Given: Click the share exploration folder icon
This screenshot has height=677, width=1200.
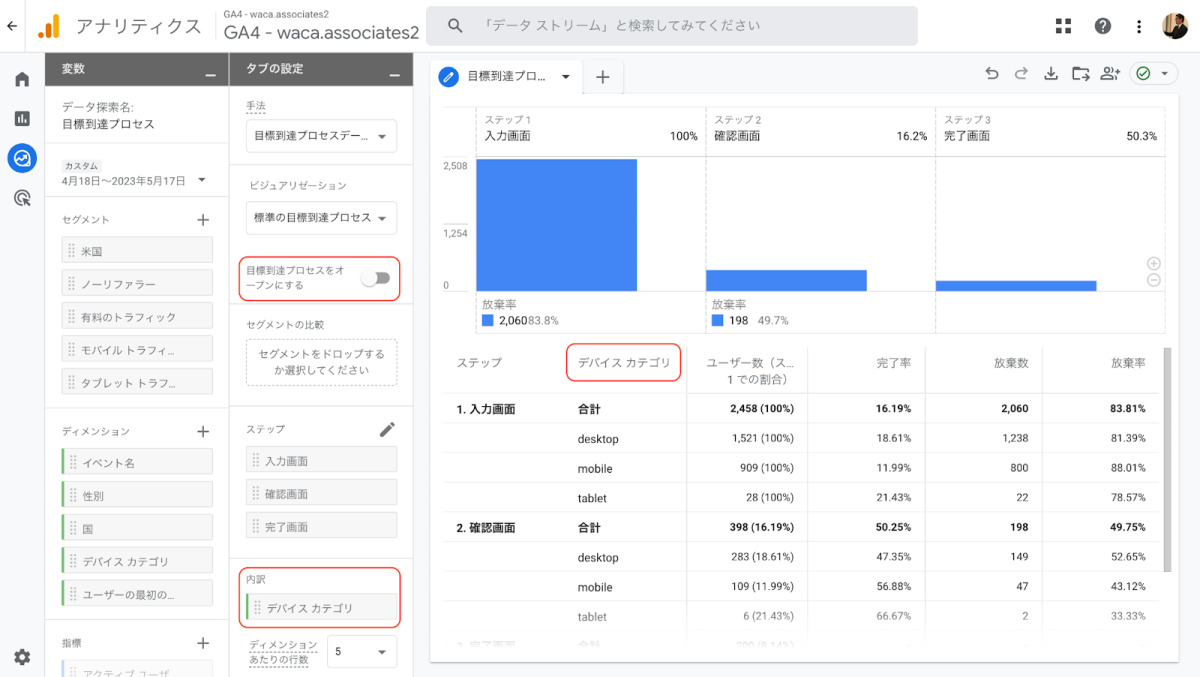Looking at the screenshot, I should [x=1080, y=73].
